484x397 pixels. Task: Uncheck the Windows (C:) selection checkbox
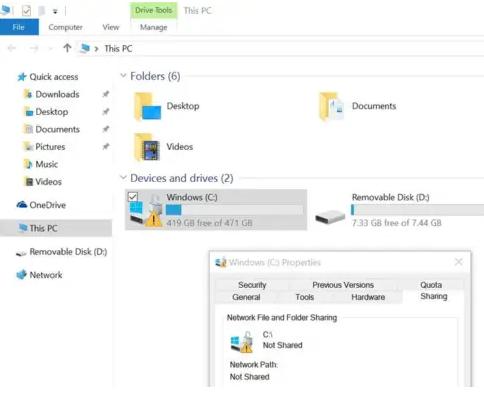133,197
